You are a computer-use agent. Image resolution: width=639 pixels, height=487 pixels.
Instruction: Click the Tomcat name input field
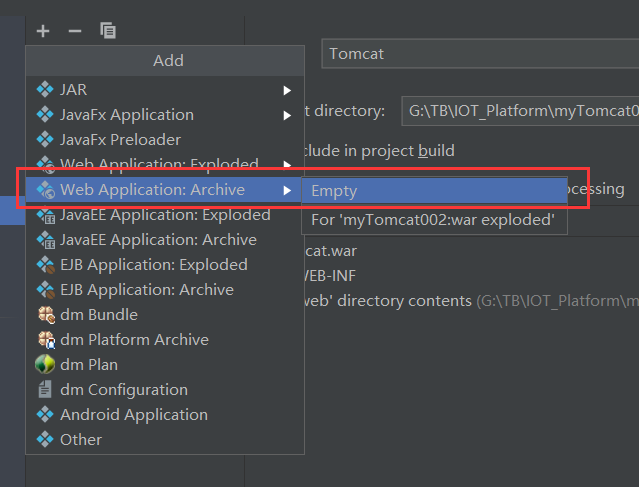(x=480, y=54)
